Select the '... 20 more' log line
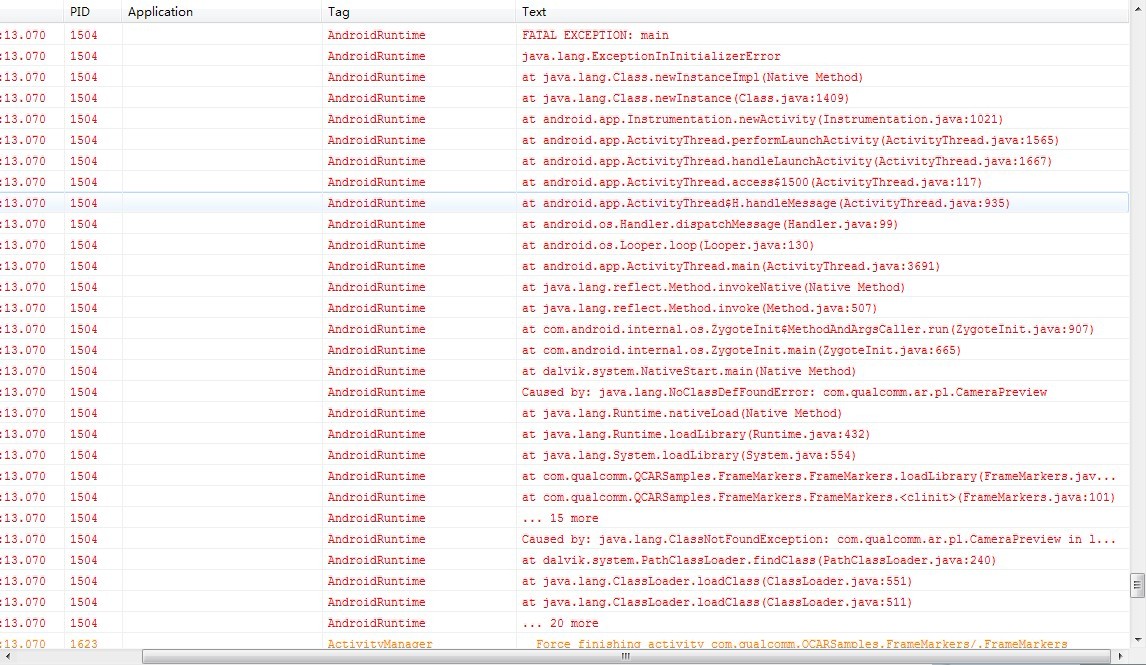The width and height of the screenshot is (1146, 665). [x=564, y=623]
